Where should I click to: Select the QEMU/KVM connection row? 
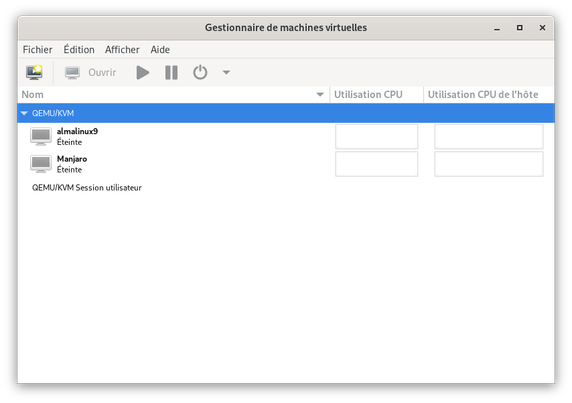click(x=286, y=113)
